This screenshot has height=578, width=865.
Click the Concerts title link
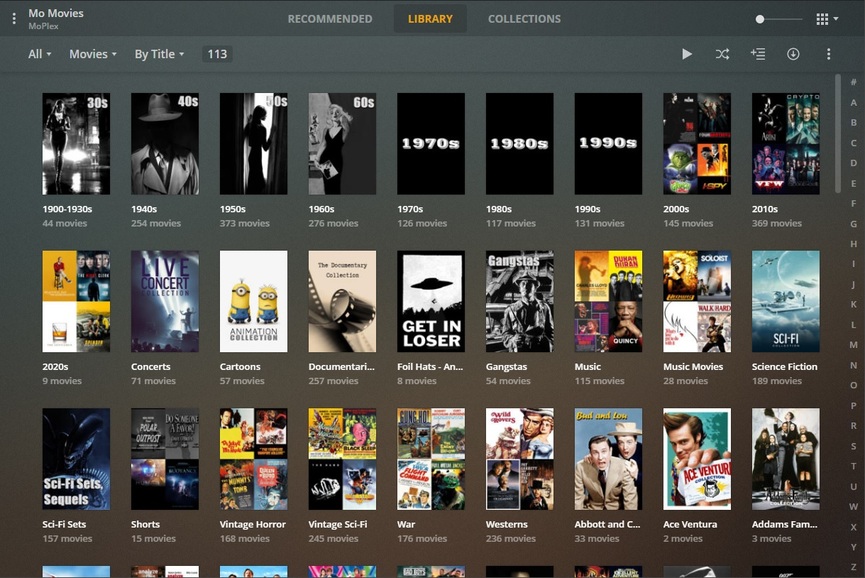pyautogui.click(x=151, y=366)
